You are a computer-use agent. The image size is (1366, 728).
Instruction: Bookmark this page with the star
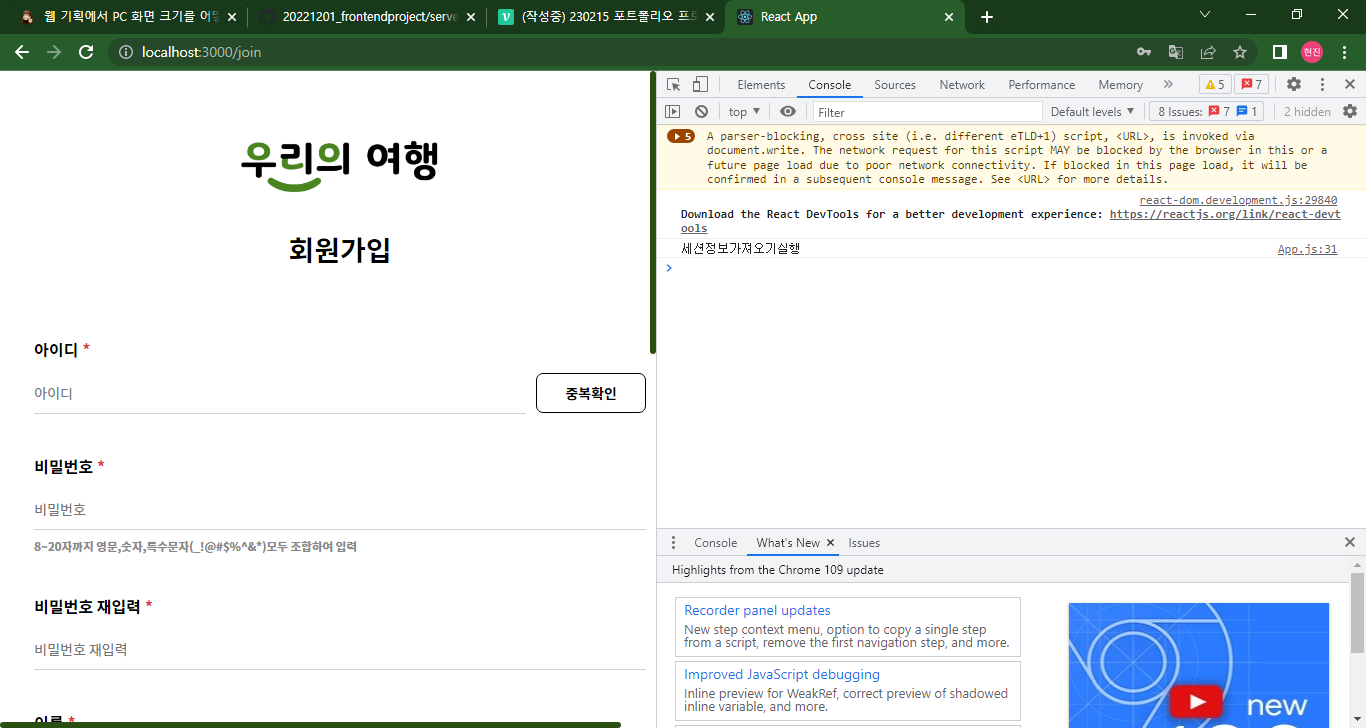tap(1240, 52)
